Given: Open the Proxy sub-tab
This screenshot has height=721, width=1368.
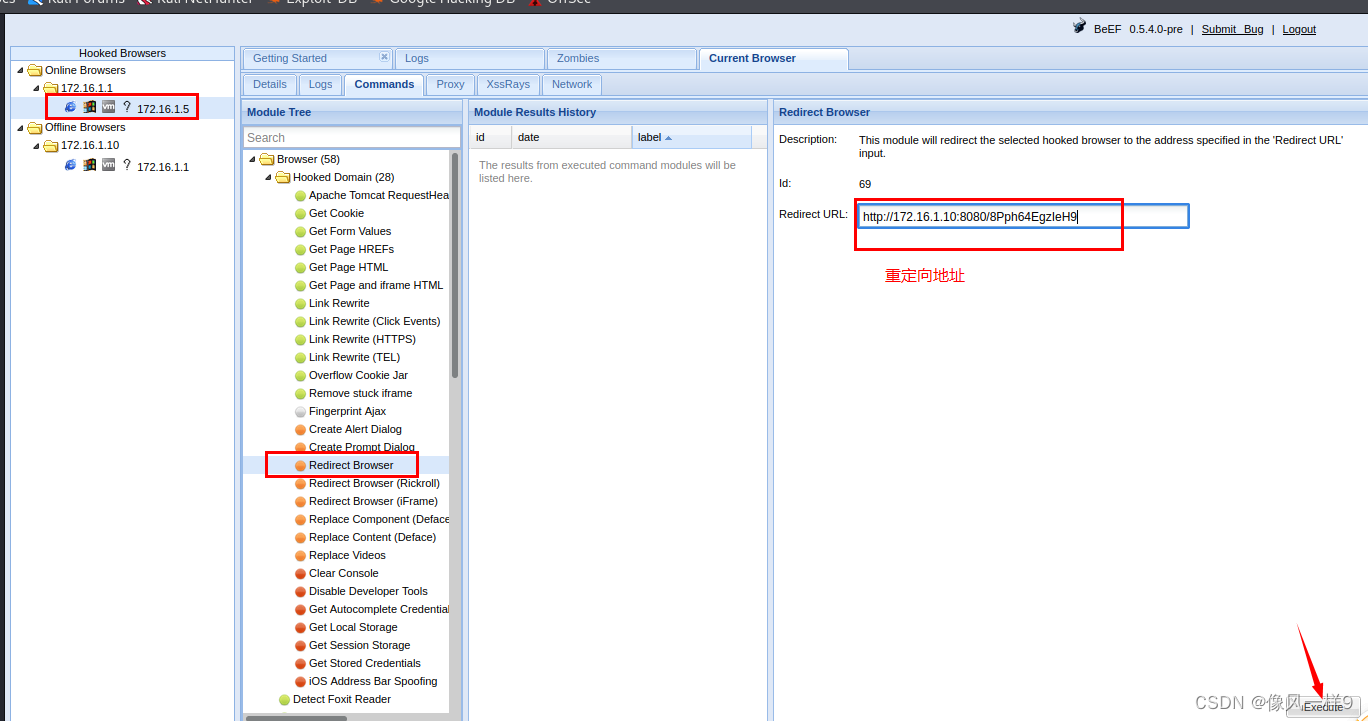Looking at the screenshot, I should click(451, 84).
